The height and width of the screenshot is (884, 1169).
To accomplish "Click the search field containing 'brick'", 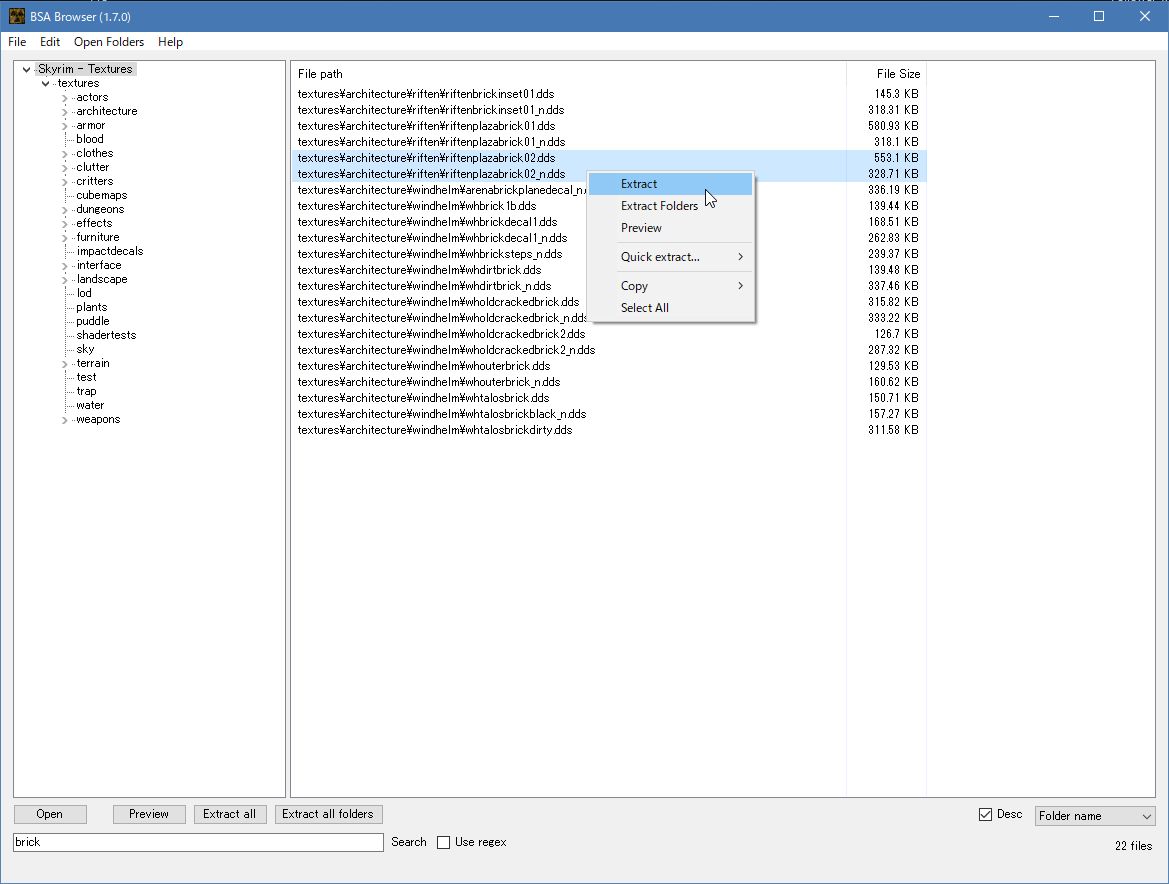I will tap(198, 842).
